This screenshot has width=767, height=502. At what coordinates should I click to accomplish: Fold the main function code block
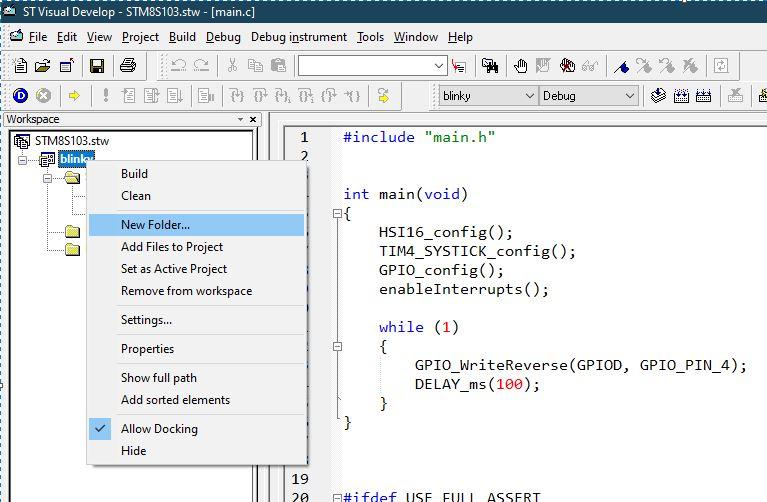point(337,213)
